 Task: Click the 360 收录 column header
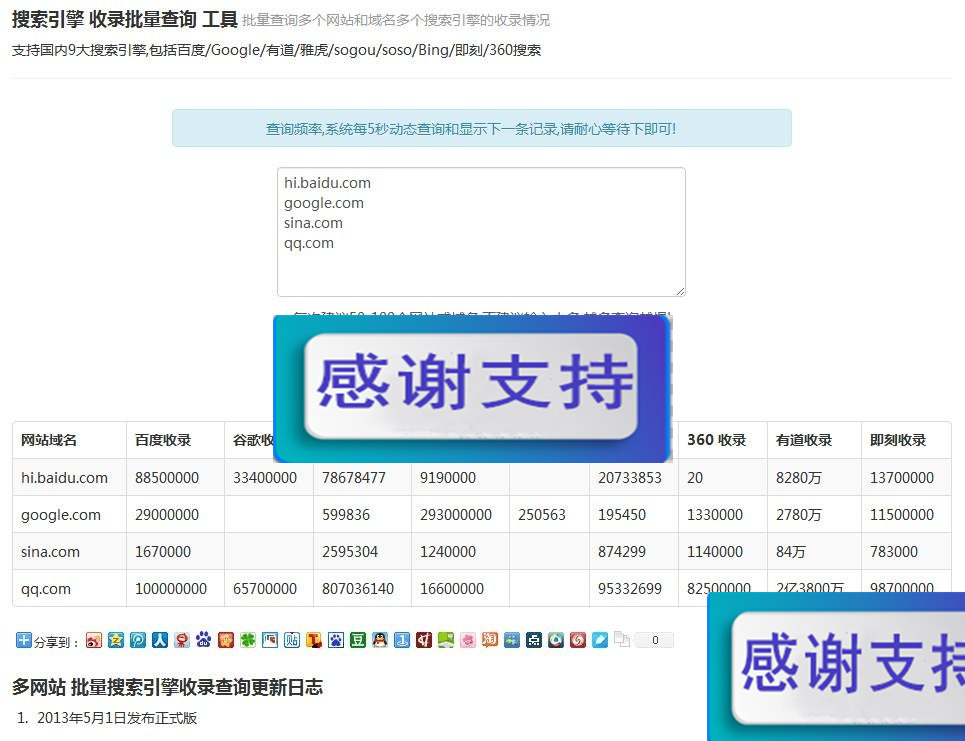717,440
